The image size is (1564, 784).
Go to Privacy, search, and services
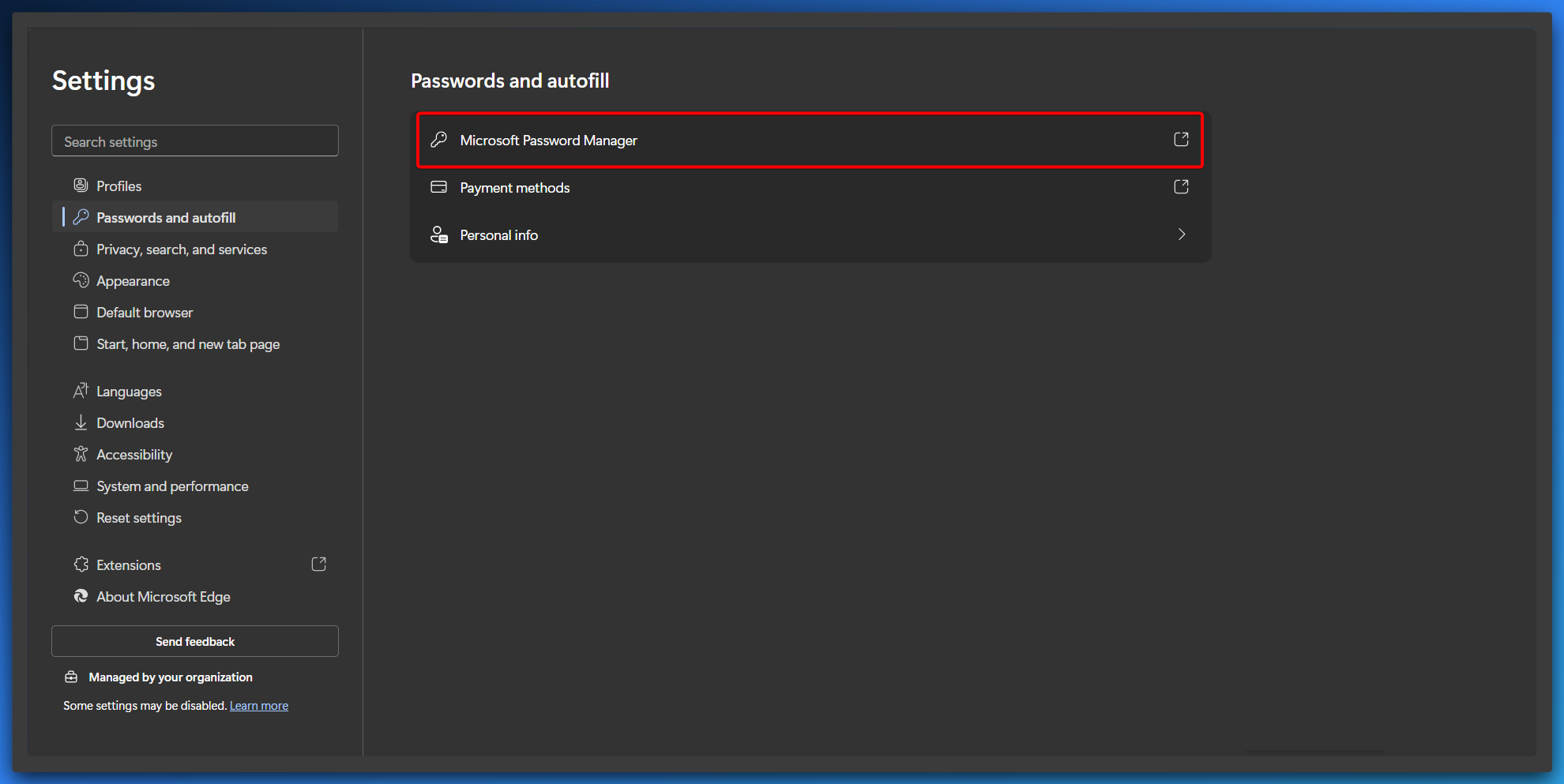tap(182, 249)
